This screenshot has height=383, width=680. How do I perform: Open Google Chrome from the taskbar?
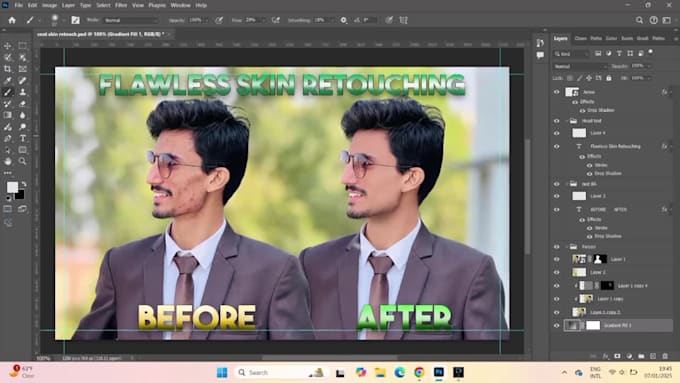tap(419, 373)
